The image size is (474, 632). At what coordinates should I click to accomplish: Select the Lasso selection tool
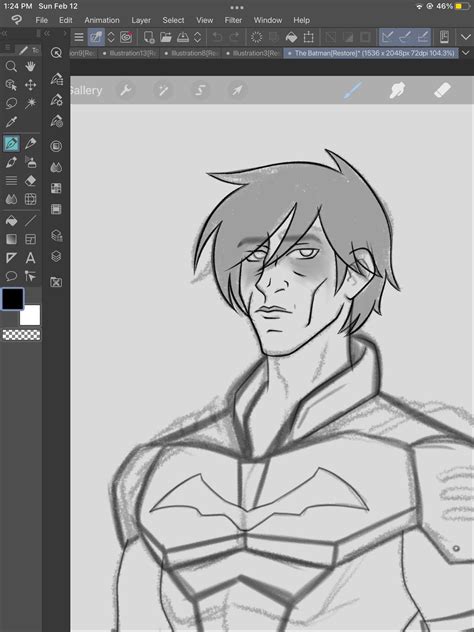point(11,103)
